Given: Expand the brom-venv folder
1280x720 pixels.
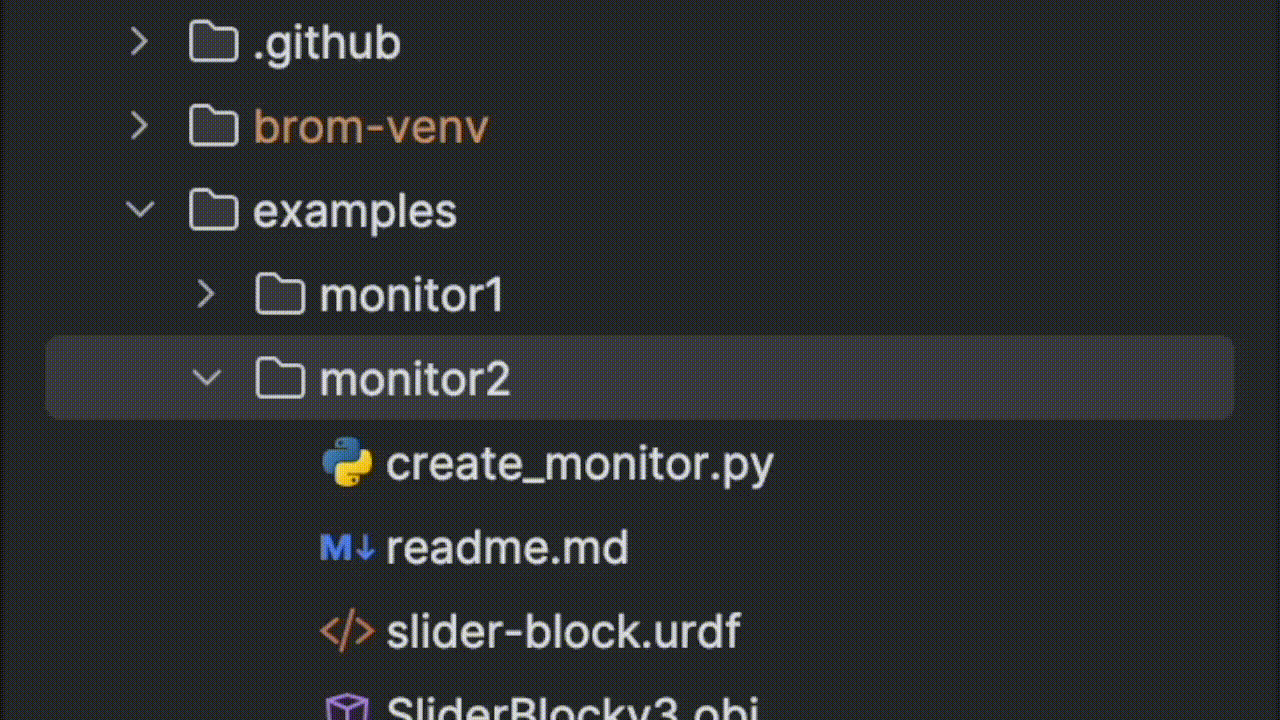Looking at the screenshot, I should coord(139,126).
